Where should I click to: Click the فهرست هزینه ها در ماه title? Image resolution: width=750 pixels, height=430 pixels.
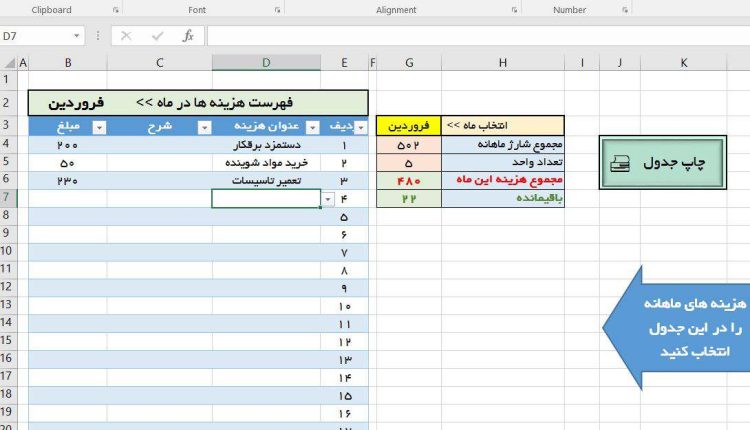coord(215,103)
